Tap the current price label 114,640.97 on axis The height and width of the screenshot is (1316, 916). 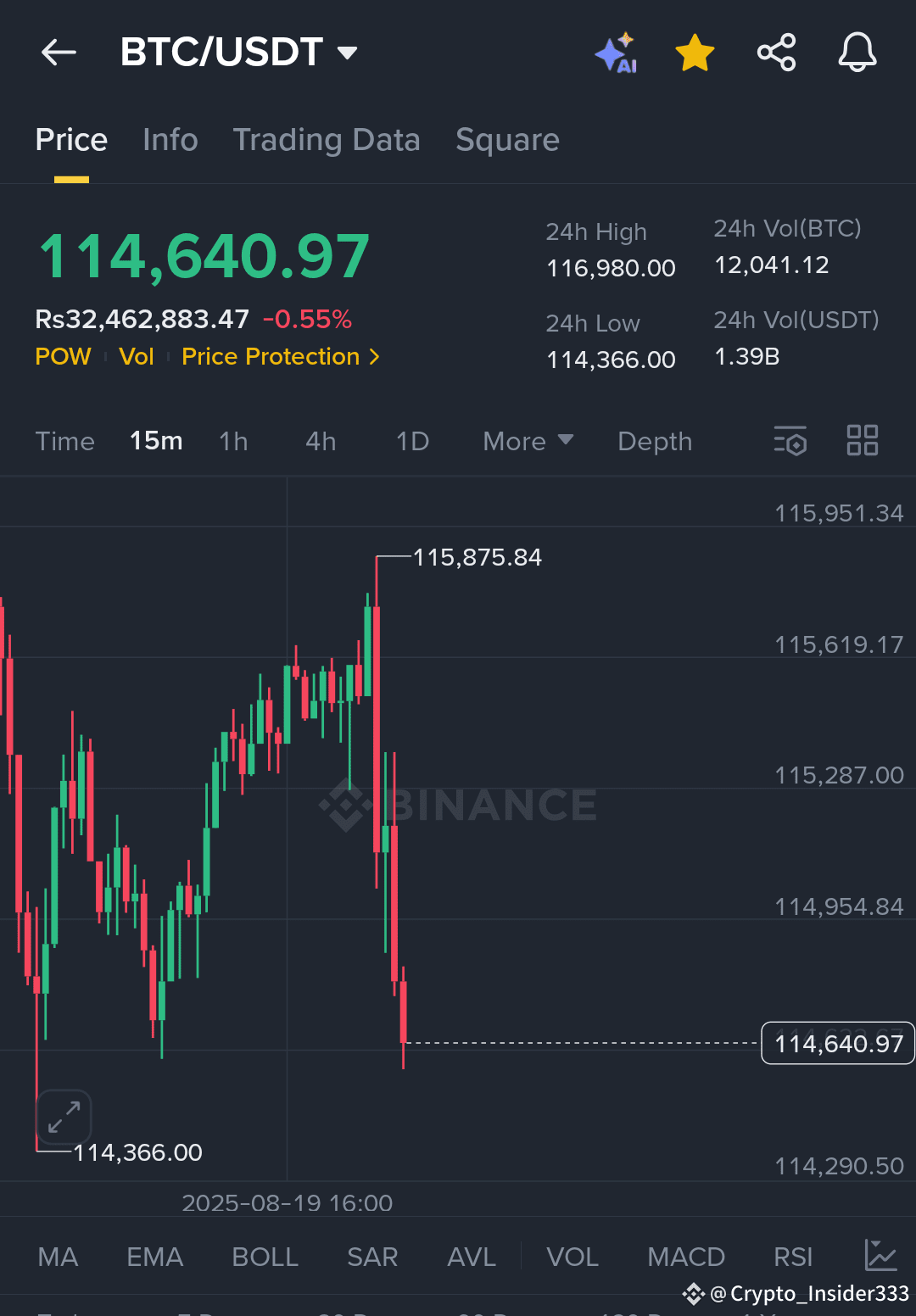click(838, 1043)
